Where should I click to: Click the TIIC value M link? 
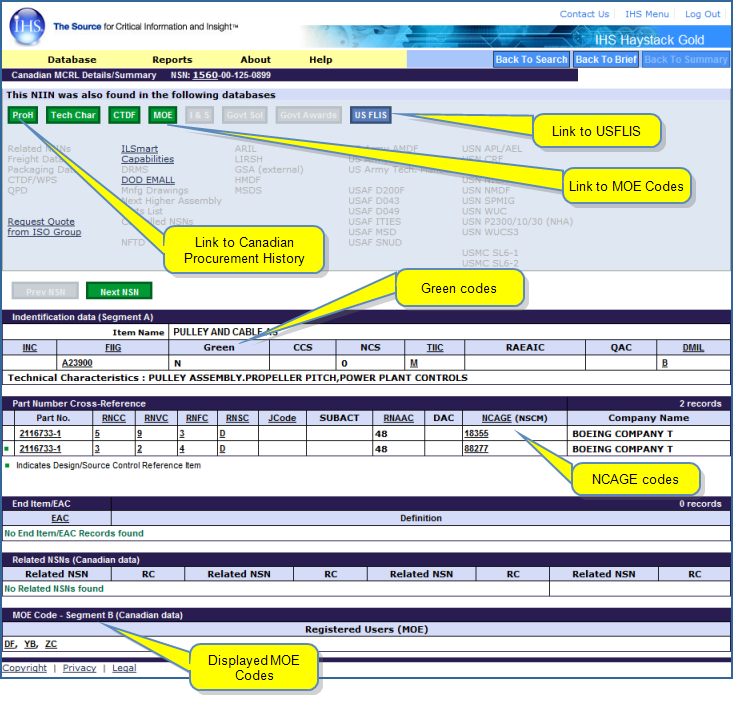point(414,363)
